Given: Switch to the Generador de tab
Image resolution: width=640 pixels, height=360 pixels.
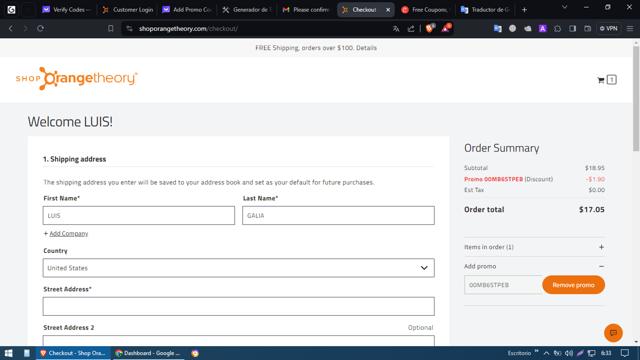Looking at the screenshot, I should click(x=247, y=9).
